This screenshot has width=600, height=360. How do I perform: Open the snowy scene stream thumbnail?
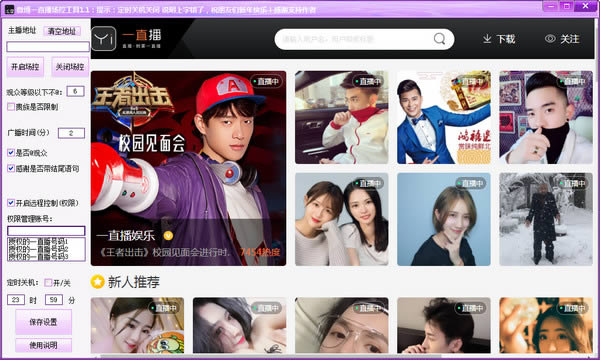[x=546, y=219]
